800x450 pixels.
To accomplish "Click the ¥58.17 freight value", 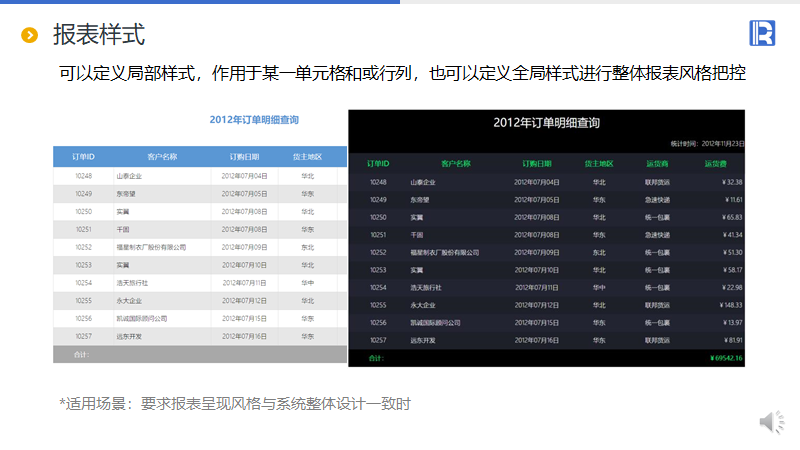I will click(x=732, y=270).
